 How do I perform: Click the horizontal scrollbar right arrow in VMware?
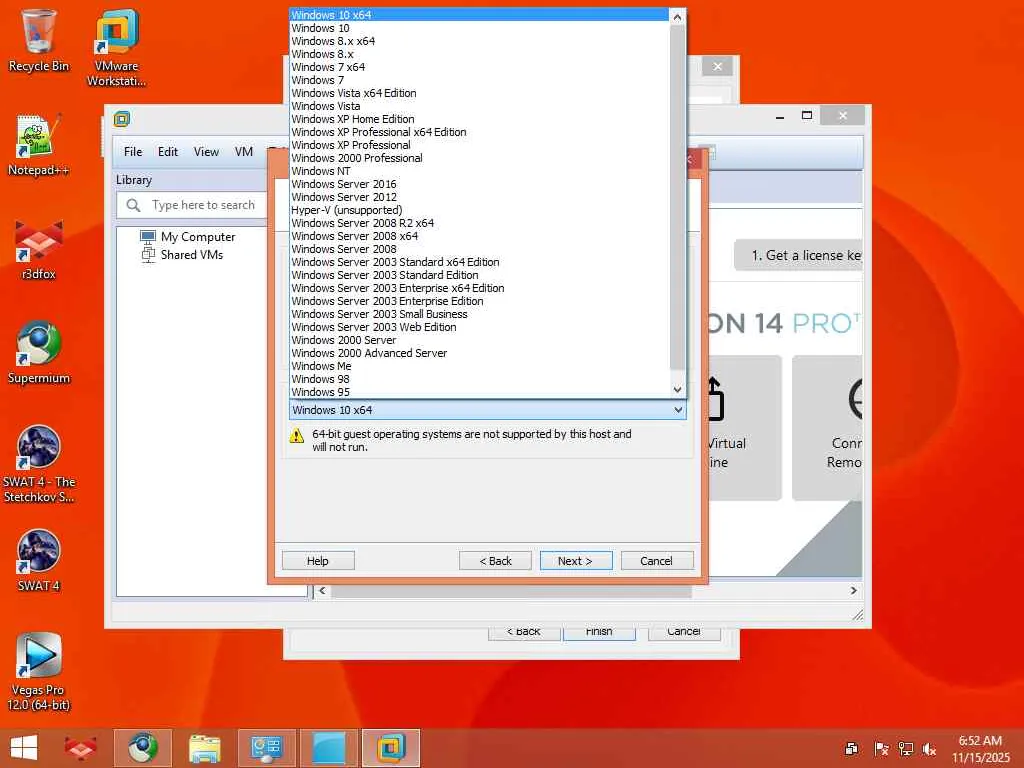click(x=853, y=590)
